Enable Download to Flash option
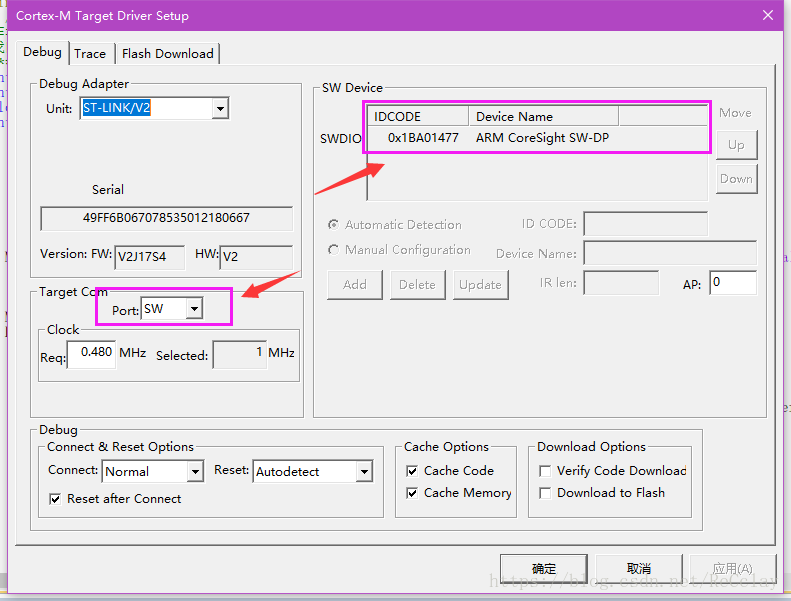 (x=545, y=493)
